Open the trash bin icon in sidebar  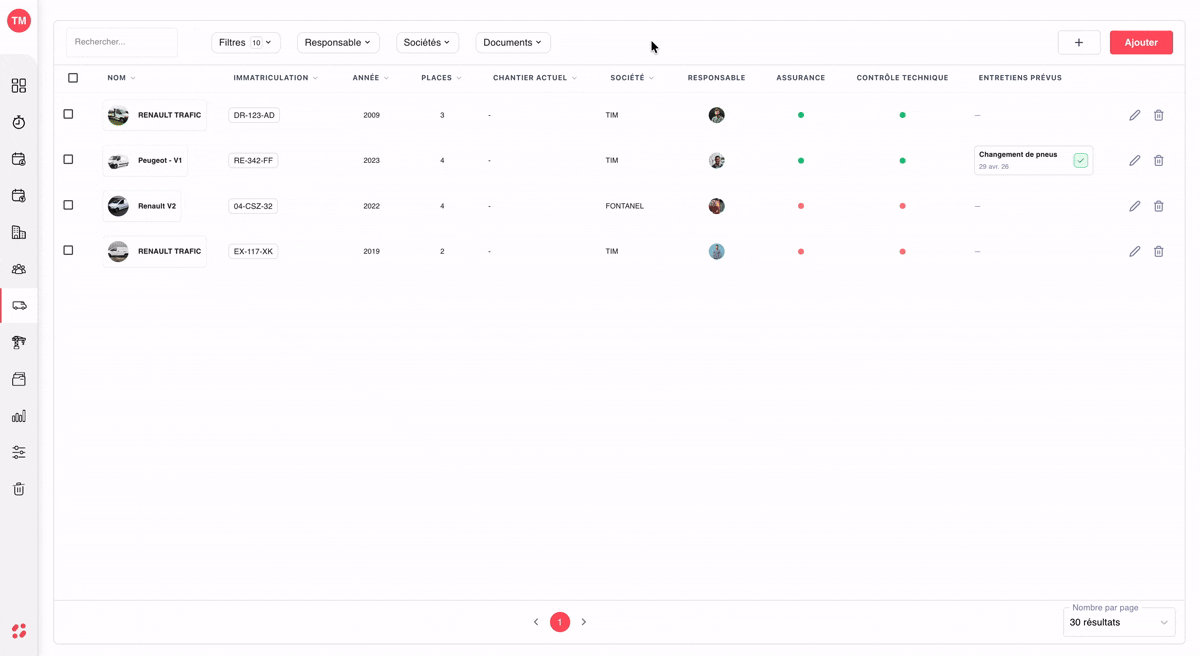19,489
